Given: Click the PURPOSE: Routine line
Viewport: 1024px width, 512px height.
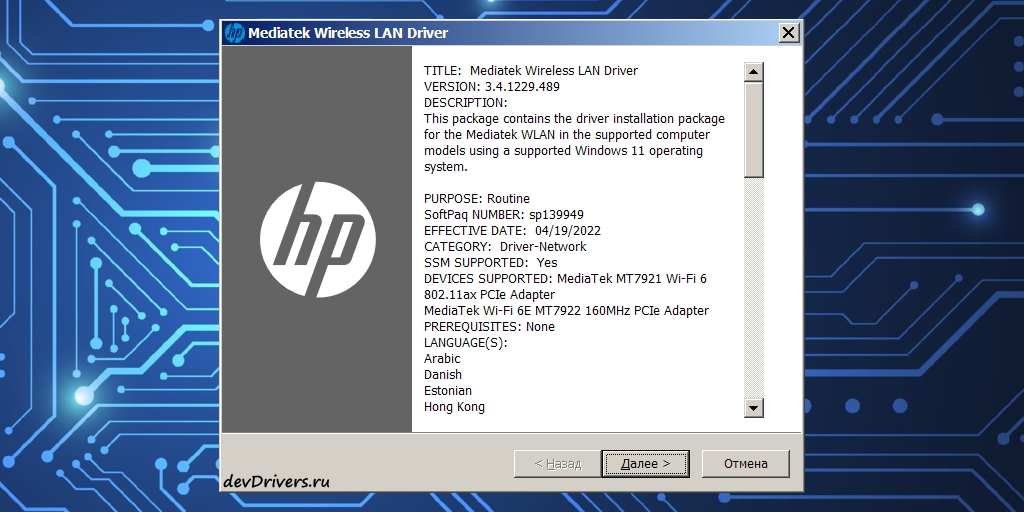Looking at the screenshot, I should (477, 199).
